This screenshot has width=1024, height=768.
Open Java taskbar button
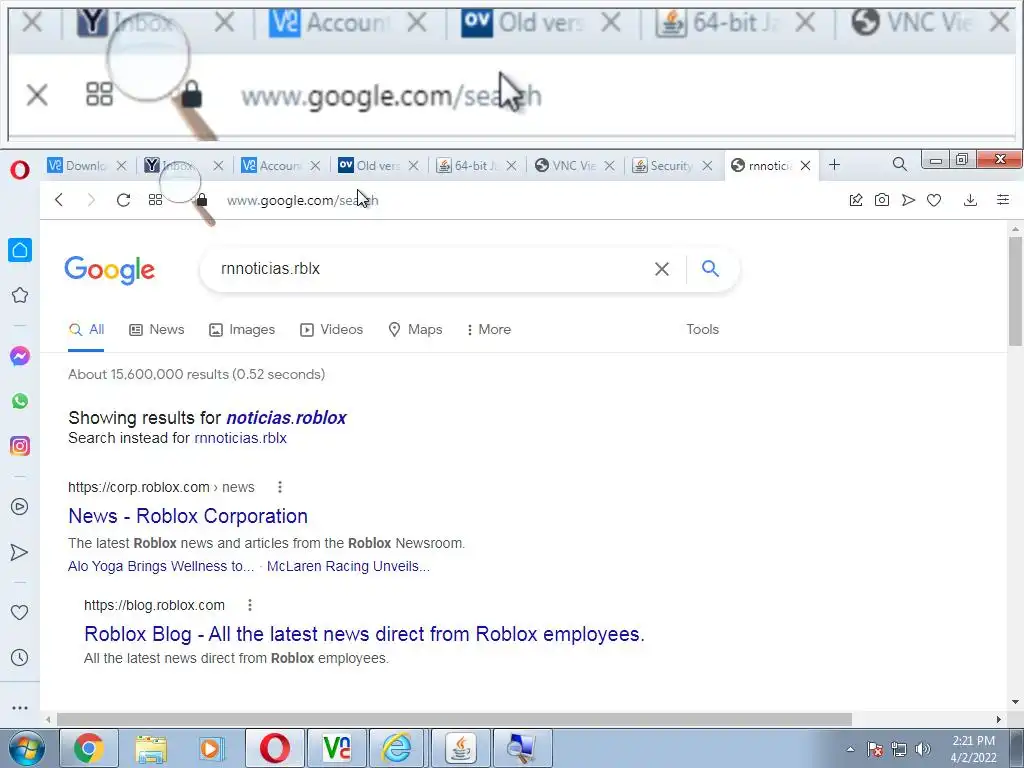tap(461, 748)
